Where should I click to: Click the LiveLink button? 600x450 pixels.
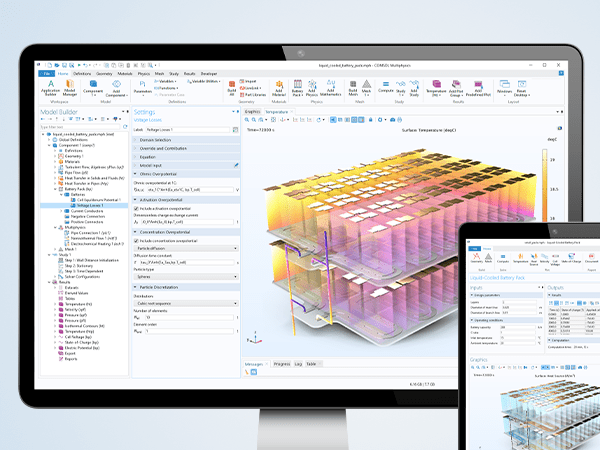pyautogui.click(x=251, y=88)
